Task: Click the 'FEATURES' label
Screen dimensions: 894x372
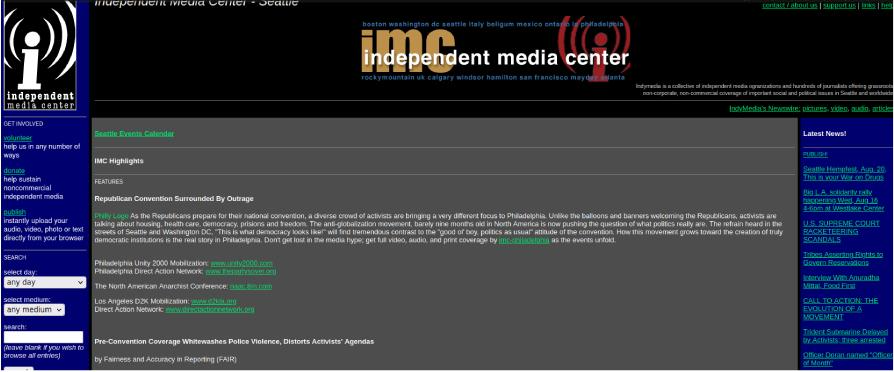Action: point(108,182)
